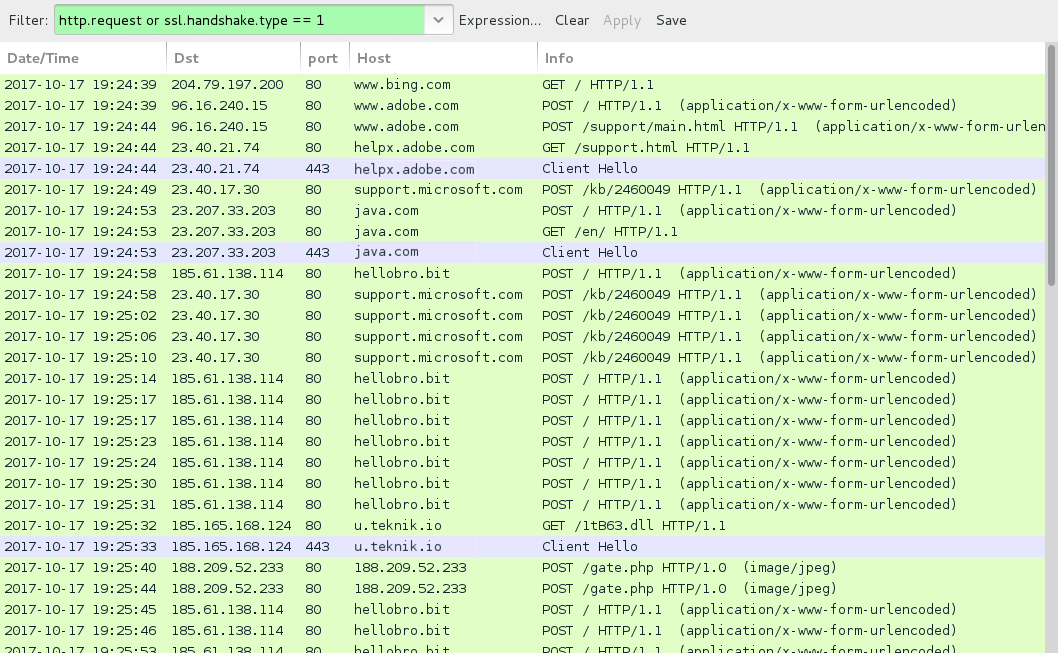1058x653 pixels.
Task: Select the 19:24:53 java.com POST / row
Action: tap(522, 210)
